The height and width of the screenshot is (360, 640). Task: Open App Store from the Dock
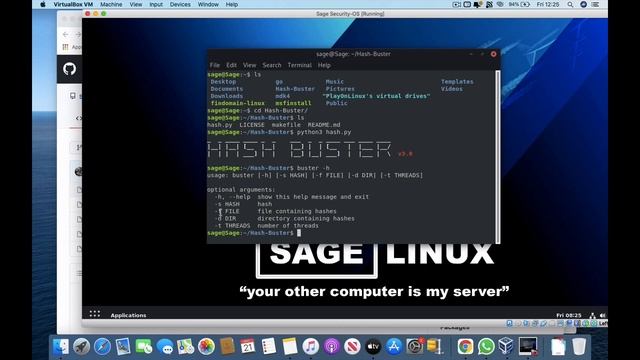pos(394,347)
